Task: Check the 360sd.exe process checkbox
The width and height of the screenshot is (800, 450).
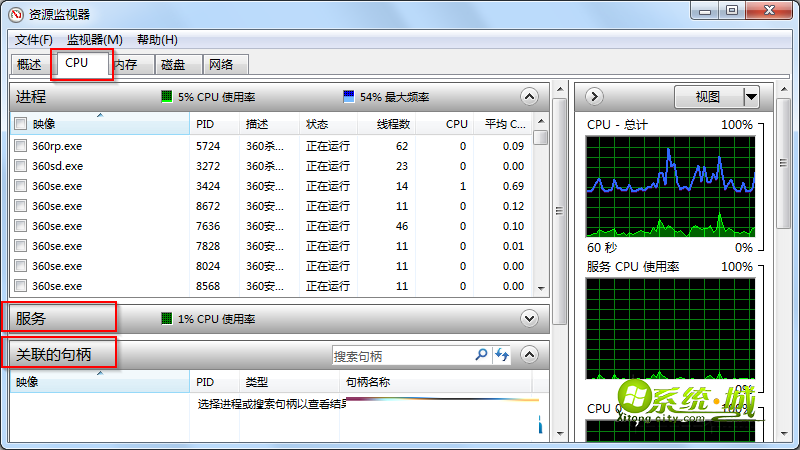Action: (x=21, y=166)
